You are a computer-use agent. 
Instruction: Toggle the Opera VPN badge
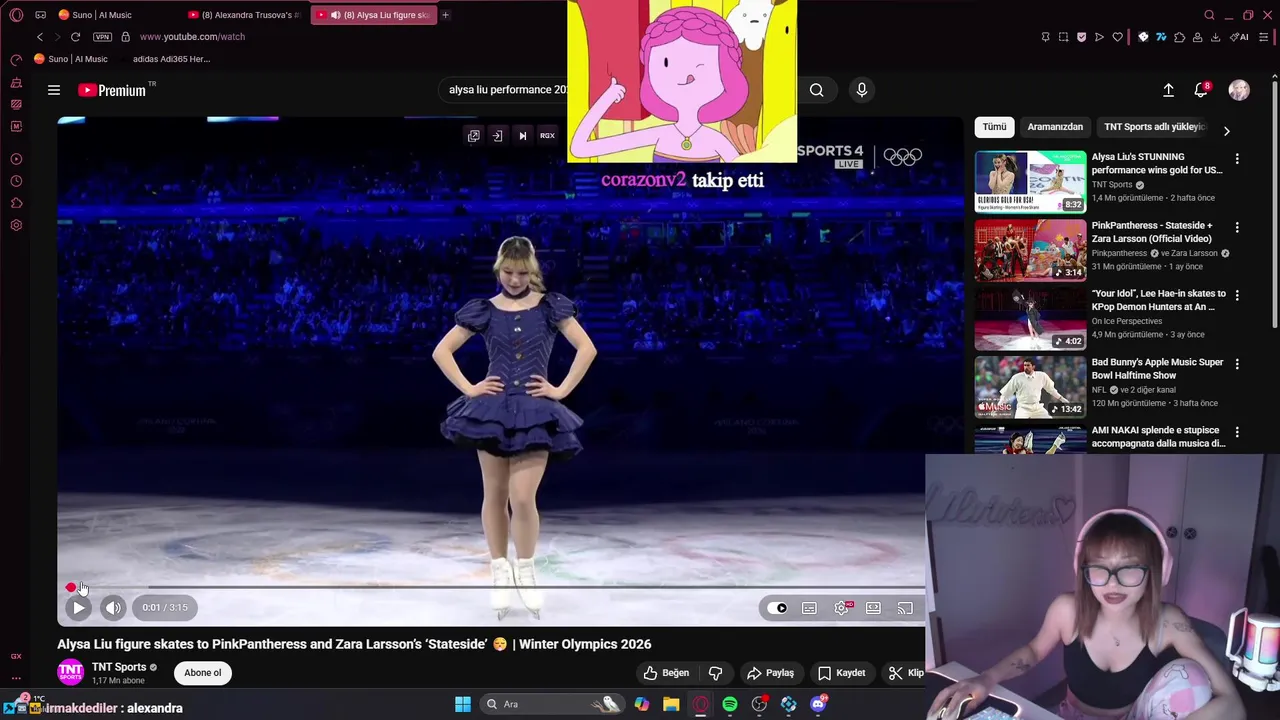click(x=102, y=37)
